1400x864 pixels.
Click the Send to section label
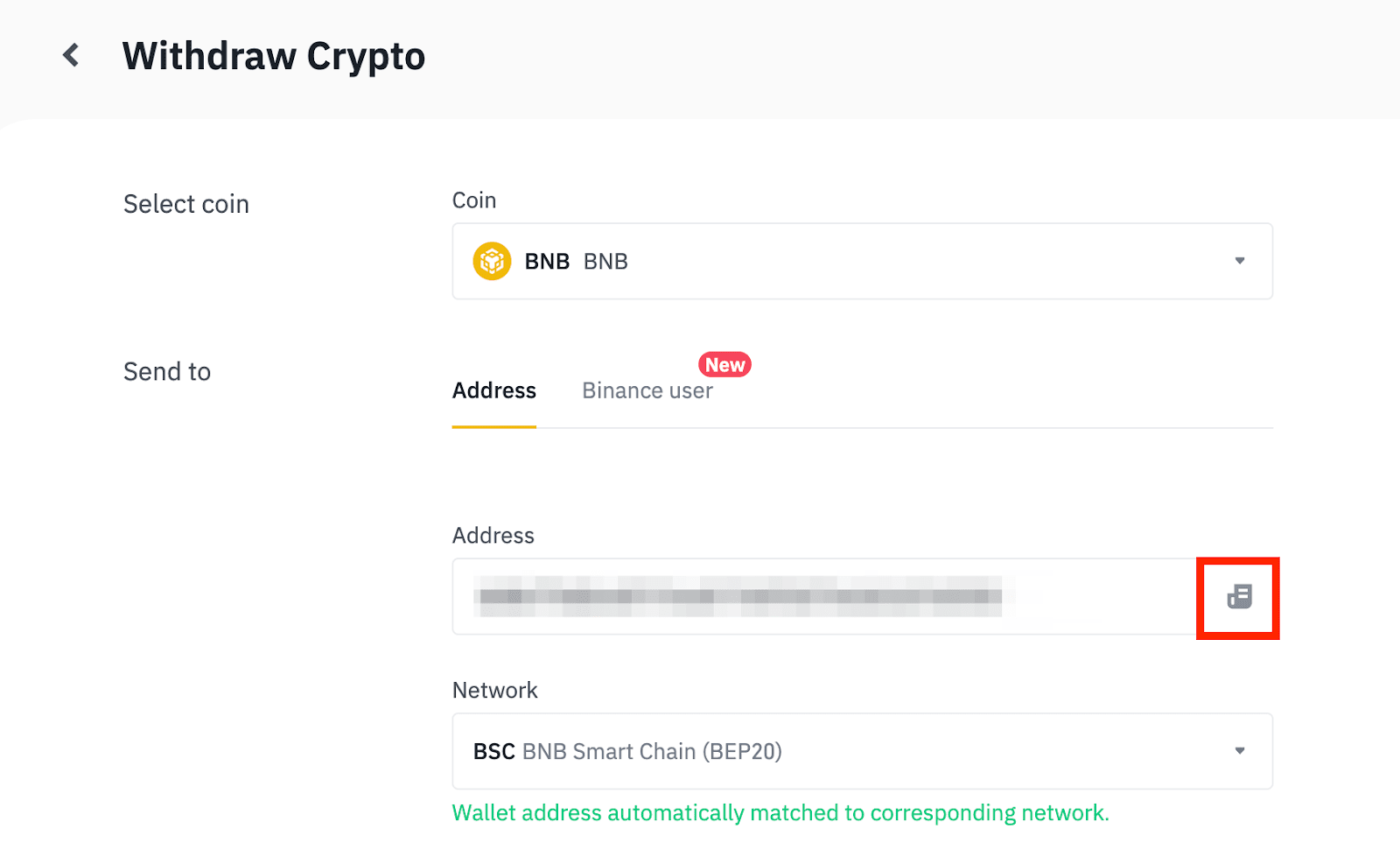point(167,372)
